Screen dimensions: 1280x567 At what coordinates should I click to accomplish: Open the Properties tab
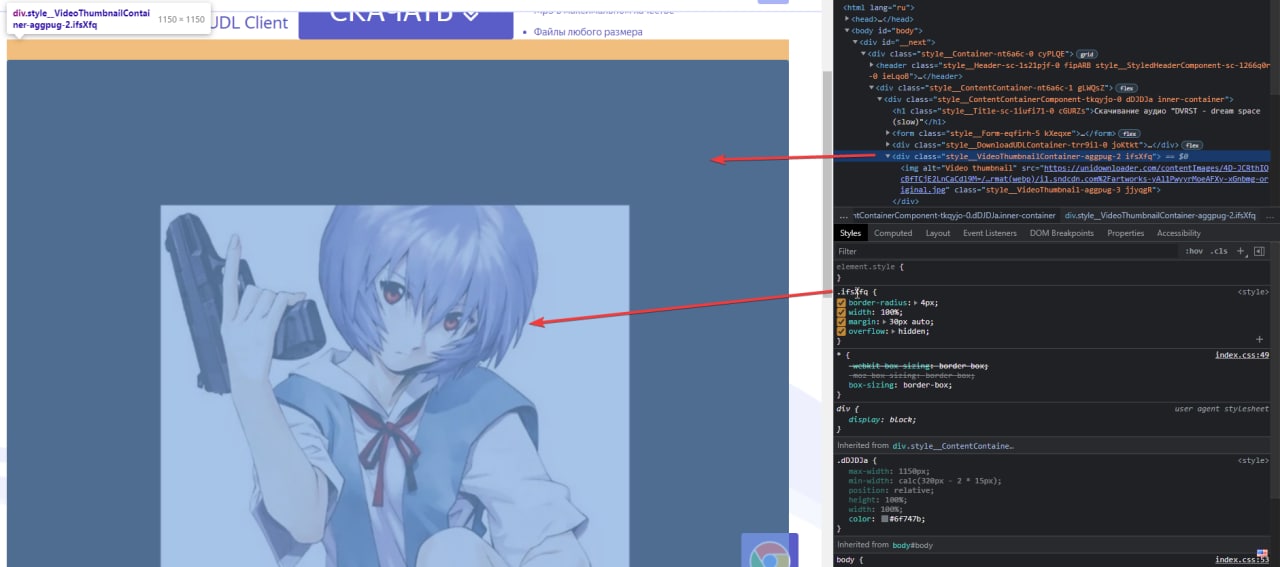click(x=1125, y=233)
